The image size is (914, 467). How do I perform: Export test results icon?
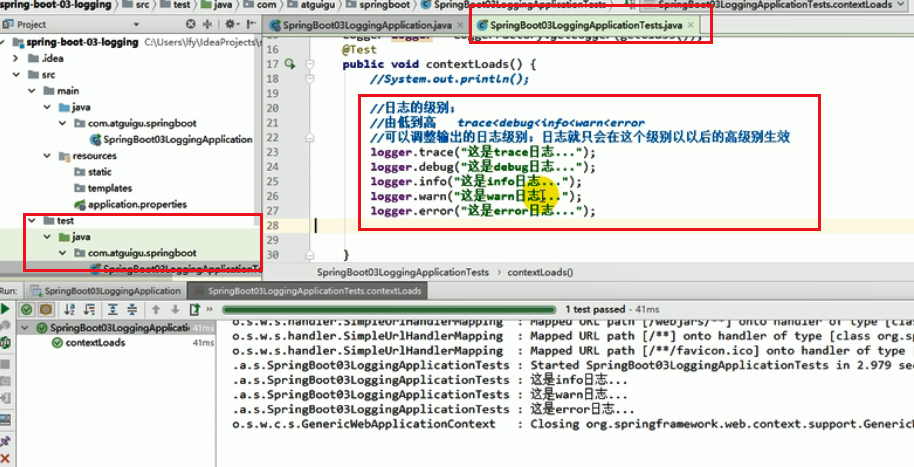point(195,309)
